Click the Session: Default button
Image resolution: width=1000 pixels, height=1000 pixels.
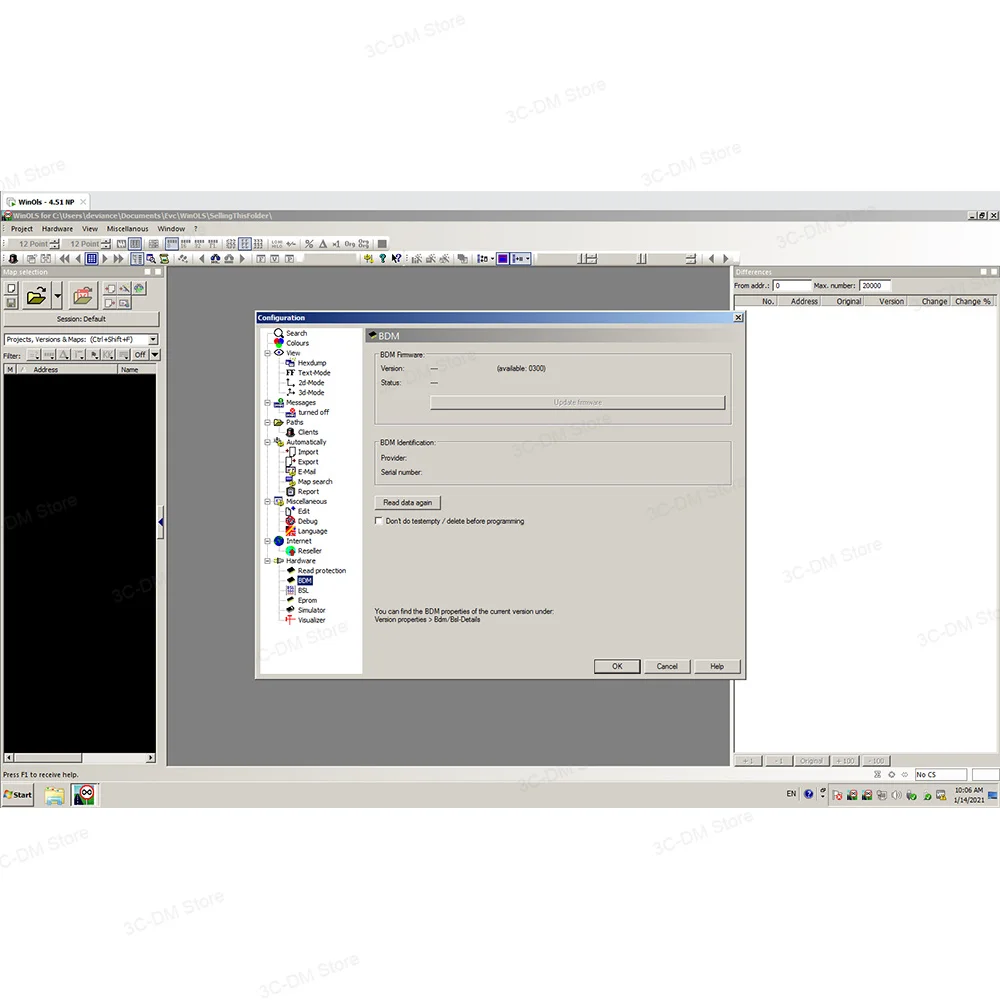tap(81, 319)
